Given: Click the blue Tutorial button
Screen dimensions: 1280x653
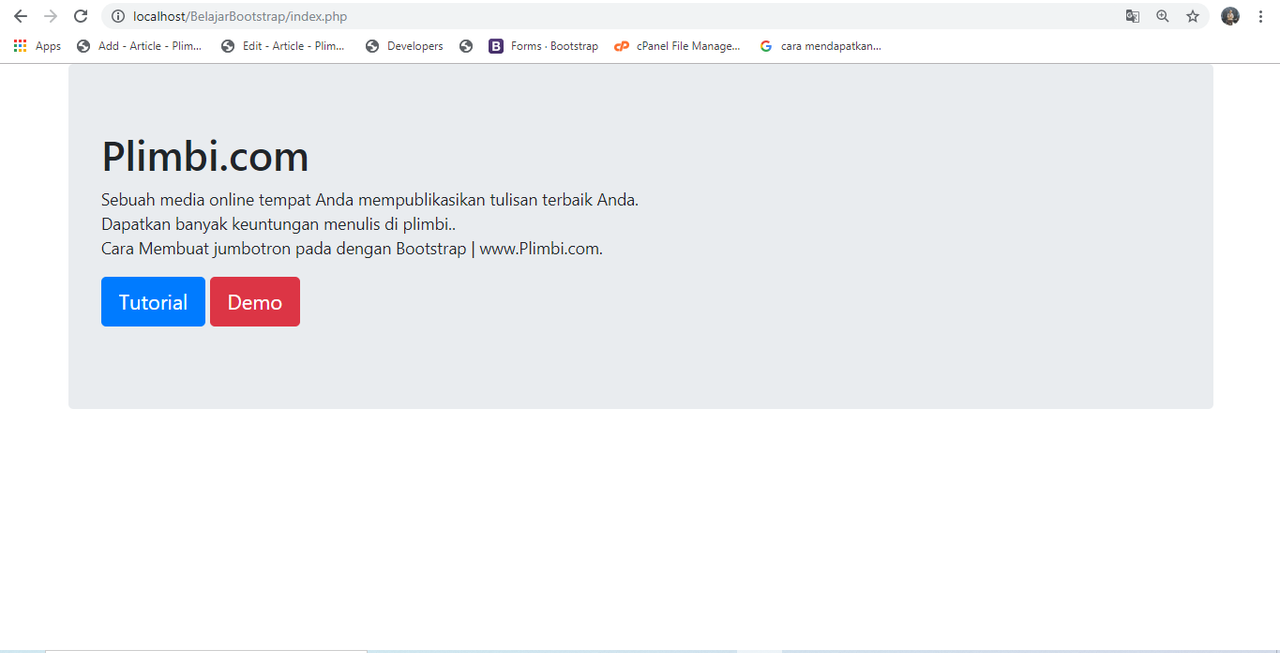Looking at the screenshot, I should (x=153, y=302).
